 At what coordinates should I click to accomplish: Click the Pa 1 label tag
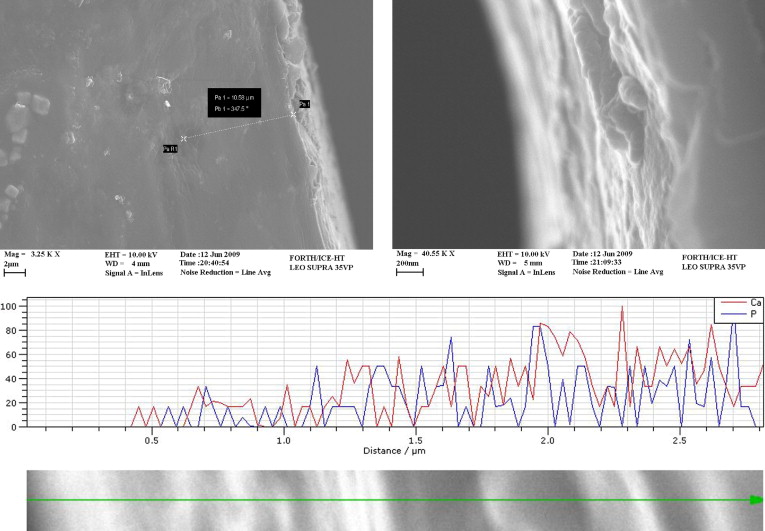tap(304, 104)
